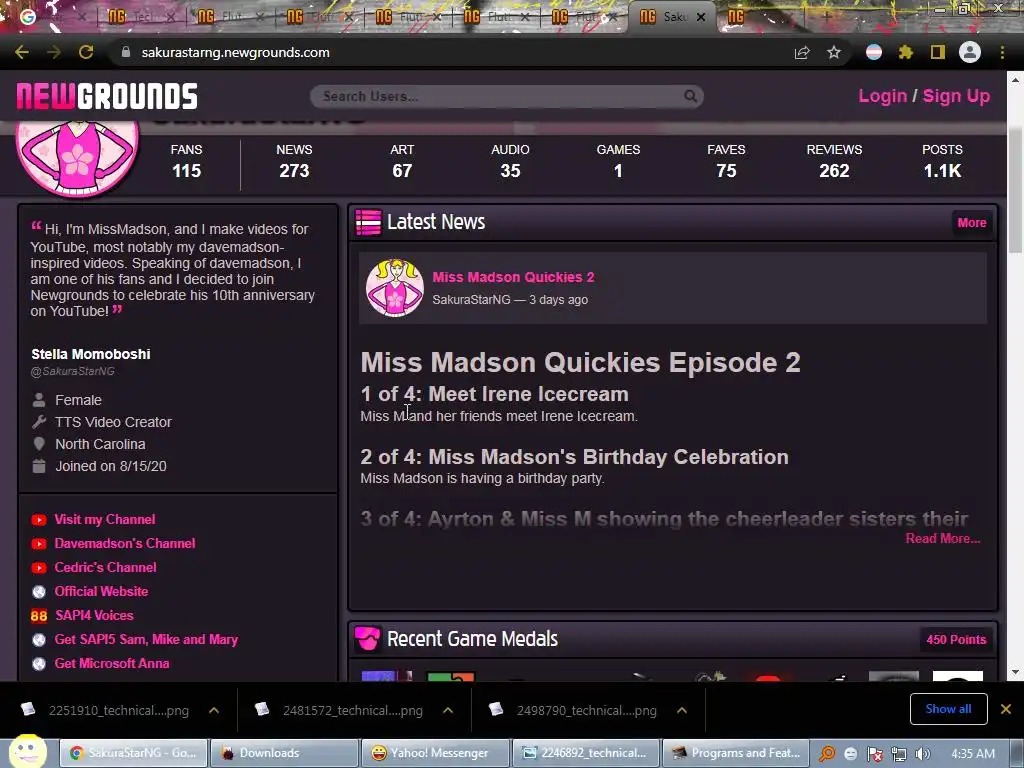
Task: Click the Recent Game Medals icon
Action: click(x=367, y=639)
